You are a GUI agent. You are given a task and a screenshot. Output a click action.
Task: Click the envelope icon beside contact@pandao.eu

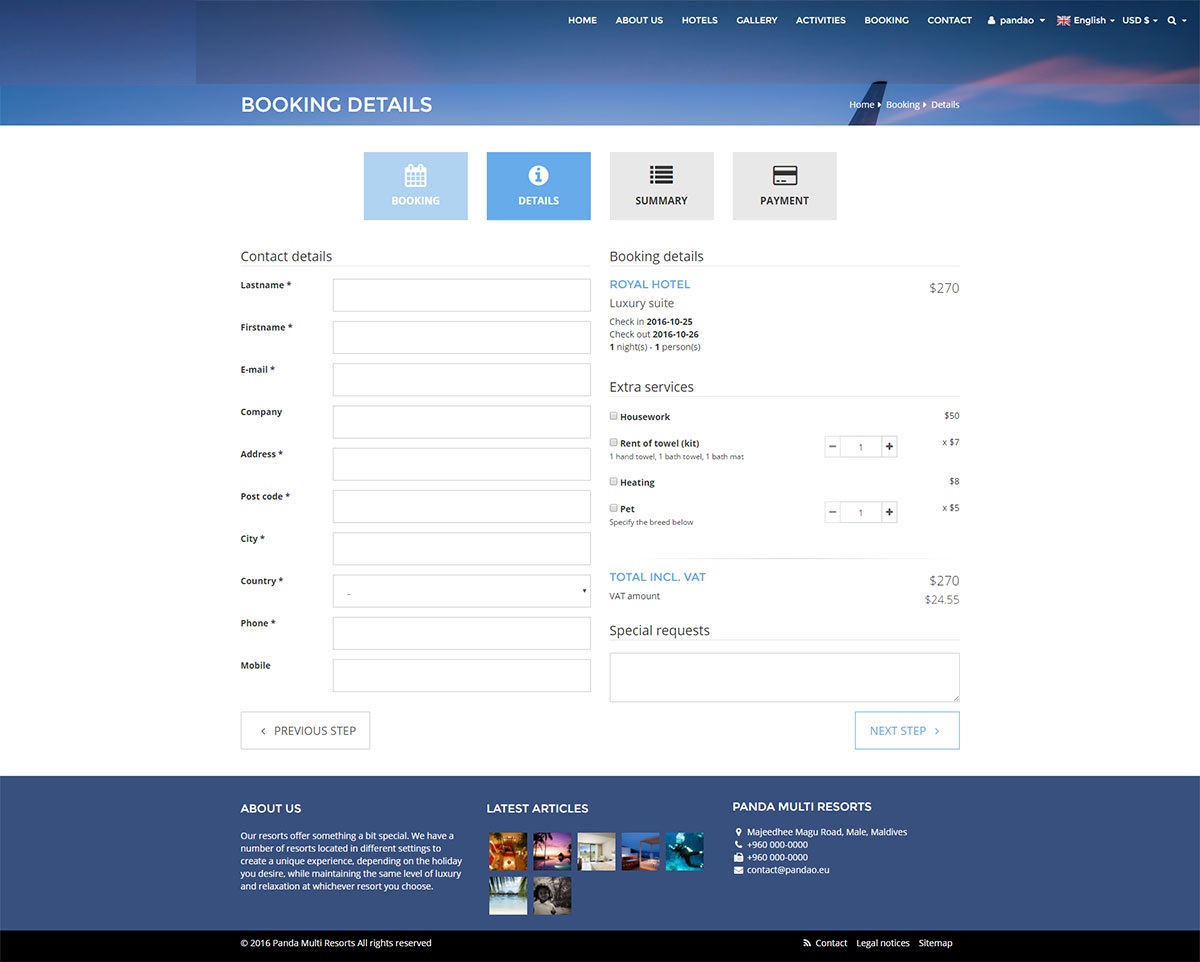click(738, 870)
